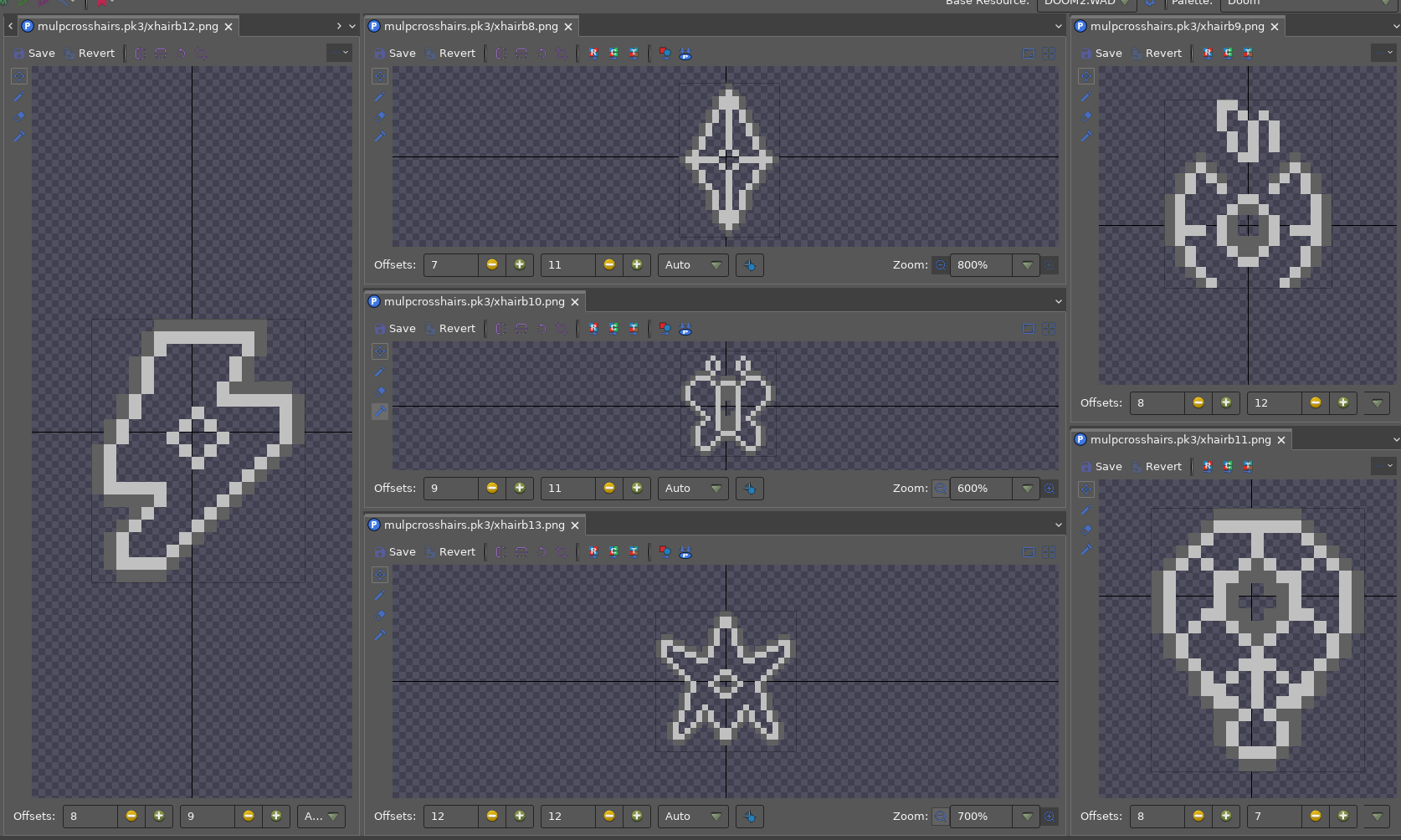This screenshot has height=840, width=1401.
Task: Save changes to xhairb13.png
Action: pyautogui.click(x=395, y=552)
